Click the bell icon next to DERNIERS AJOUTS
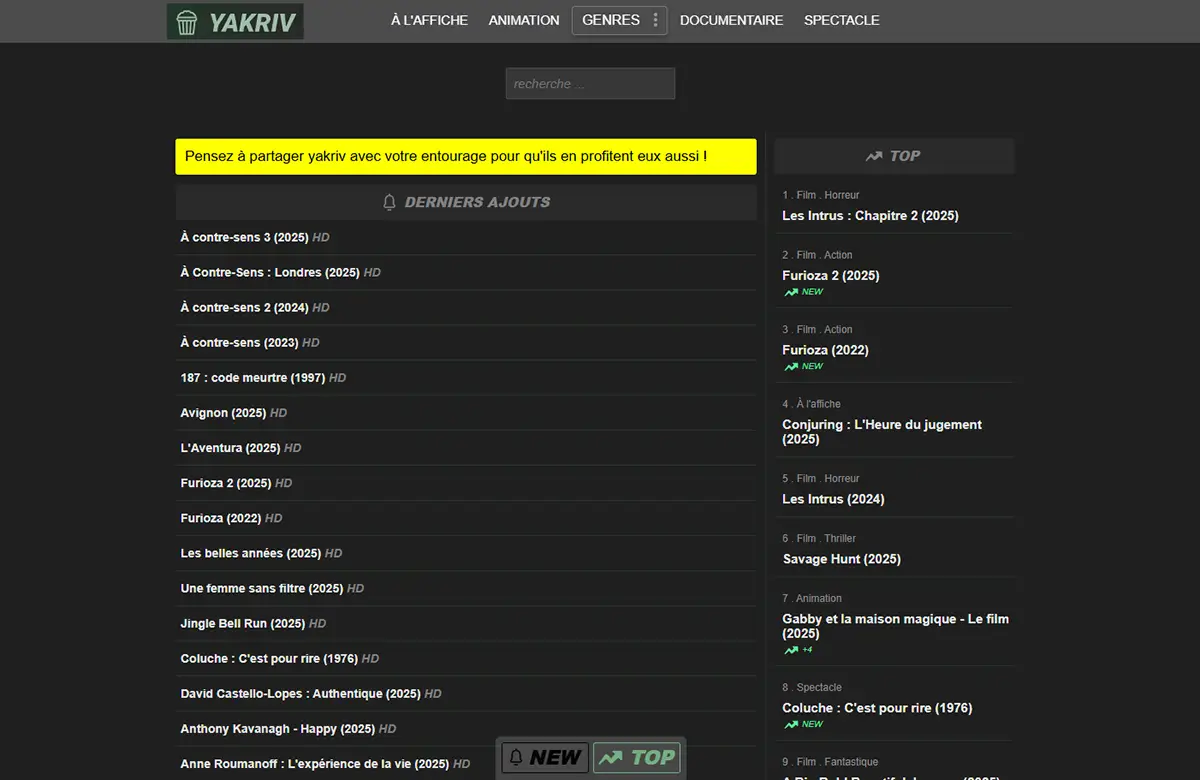Image resolution: width=1200 pixels, height=780 pixels. point(390,202)
